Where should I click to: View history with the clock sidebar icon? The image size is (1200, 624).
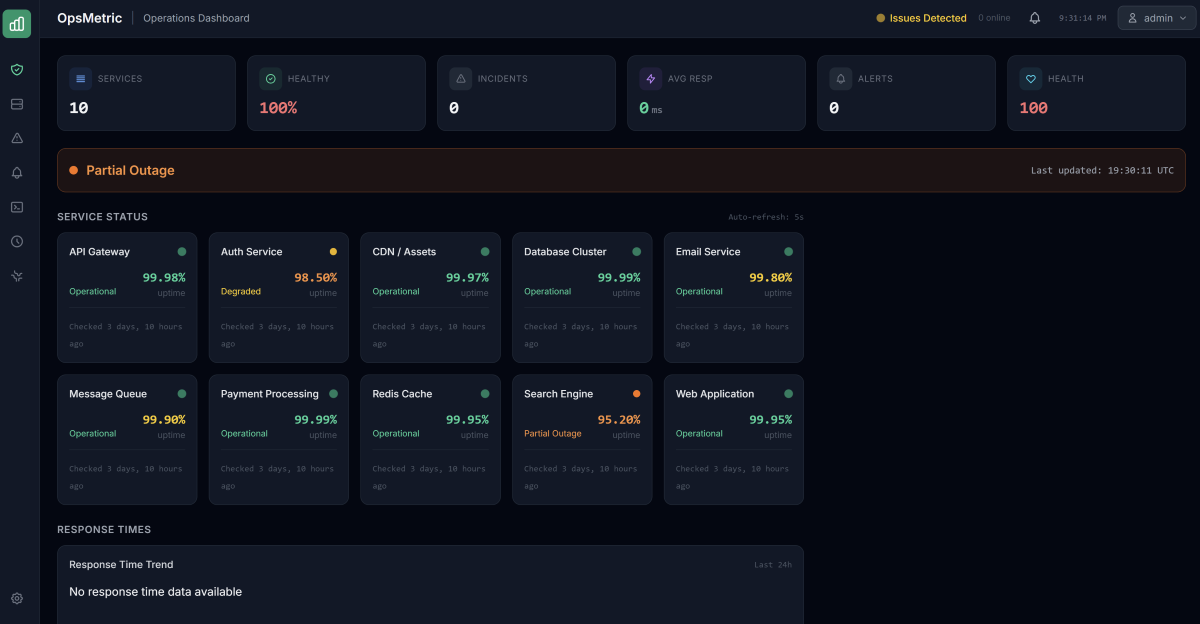[16, 241]
